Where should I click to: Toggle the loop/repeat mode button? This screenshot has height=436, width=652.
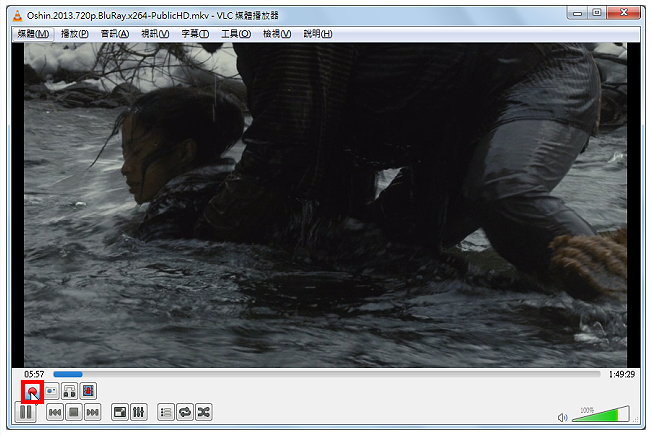185,412
